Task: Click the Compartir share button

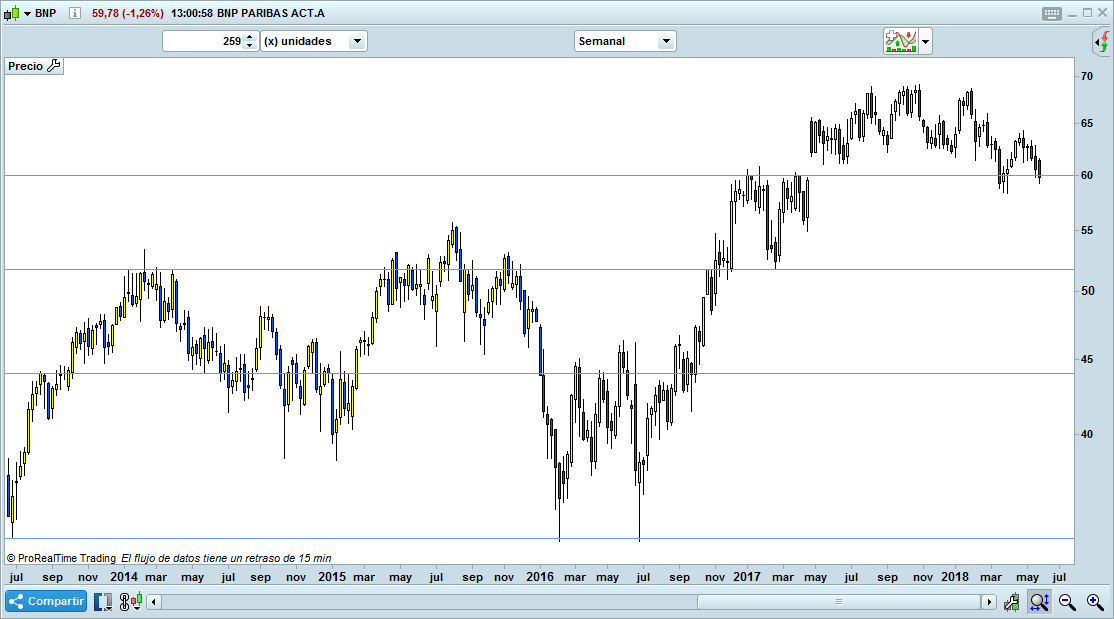Action: click(46, 602)
